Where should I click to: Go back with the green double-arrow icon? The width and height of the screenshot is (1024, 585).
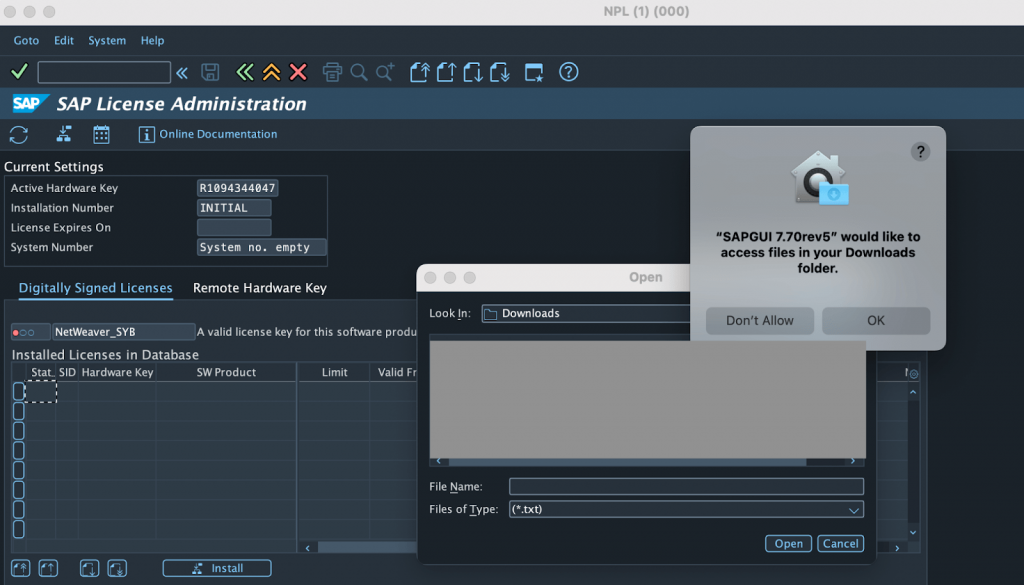coord(245,72)
